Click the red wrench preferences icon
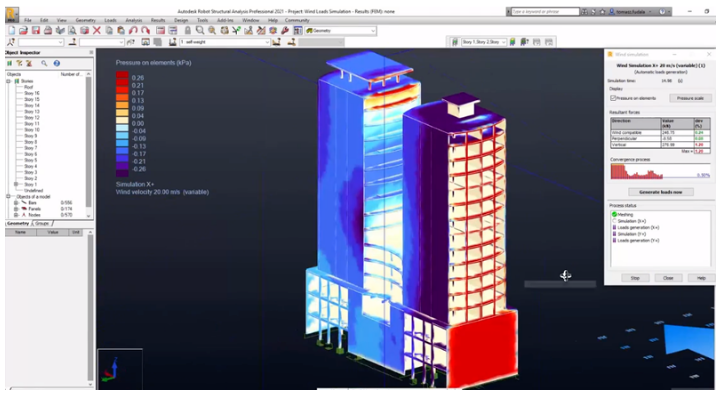The height and width of the screenshot is (395, 724). [x=285, y=30]
